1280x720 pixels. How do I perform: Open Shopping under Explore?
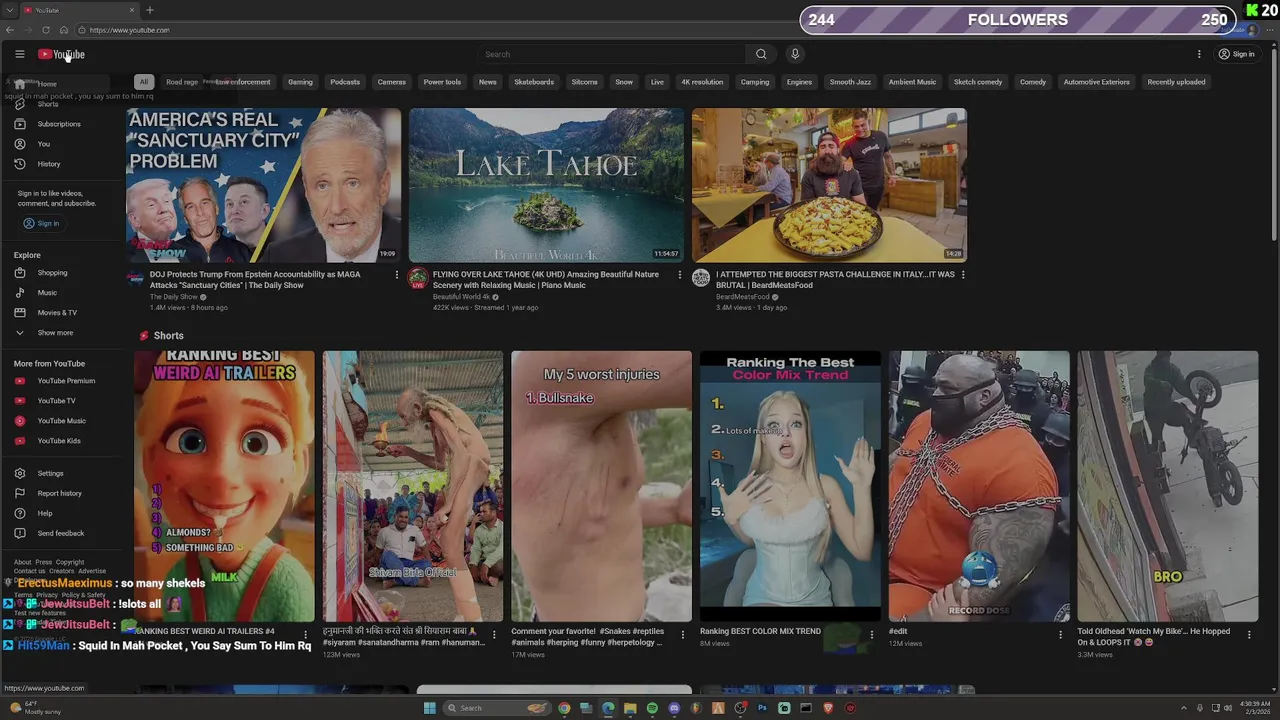coord(52,273)
